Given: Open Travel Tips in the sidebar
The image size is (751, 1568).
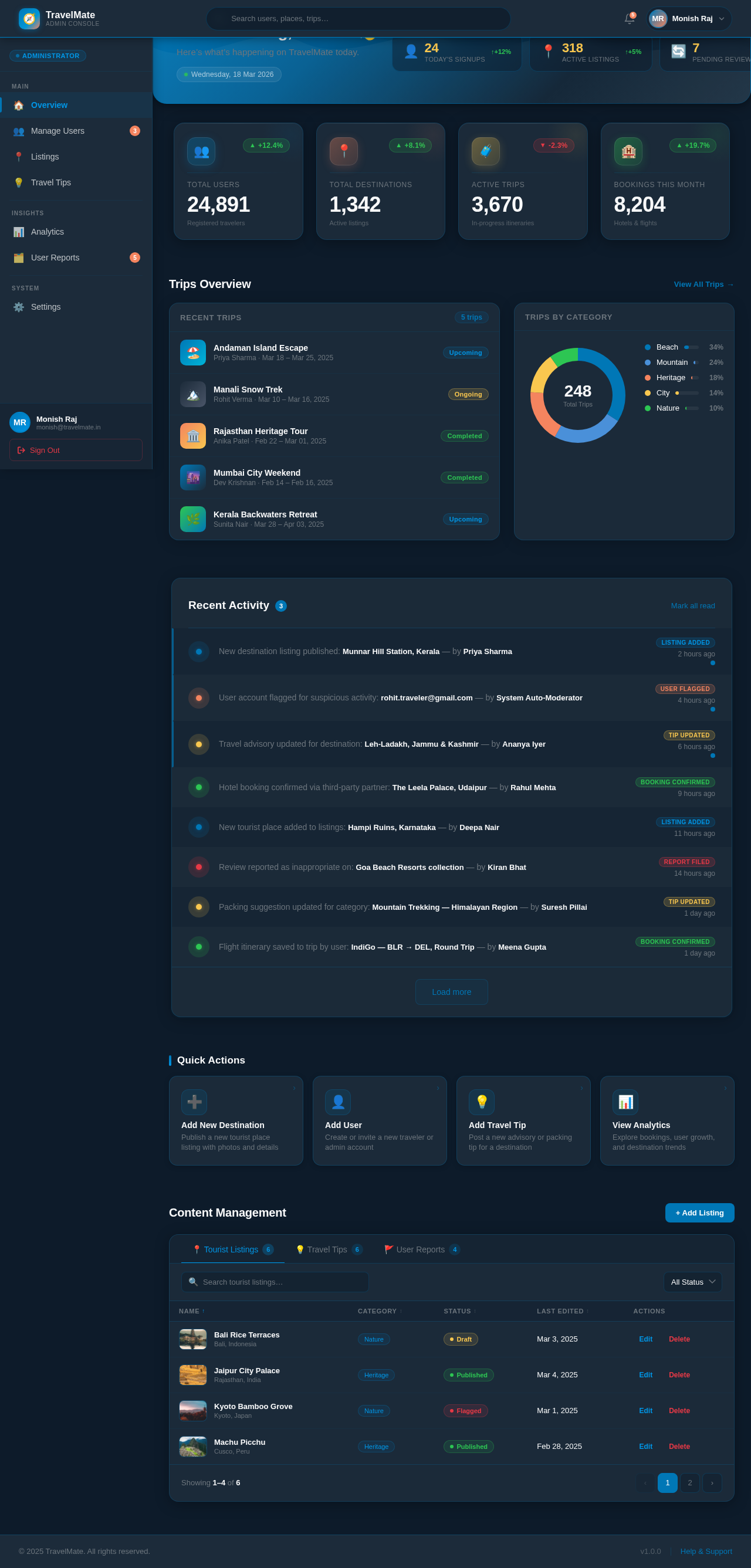Looking at the screenshot, I should (x=76, y=182).
